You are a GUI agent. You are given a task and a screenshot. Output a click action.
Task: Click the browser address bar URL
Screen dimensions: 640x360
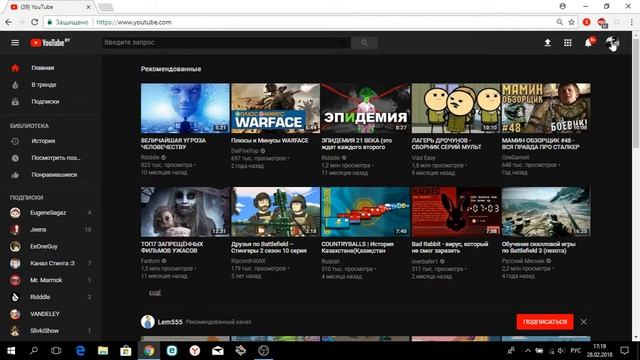(134, 22)
